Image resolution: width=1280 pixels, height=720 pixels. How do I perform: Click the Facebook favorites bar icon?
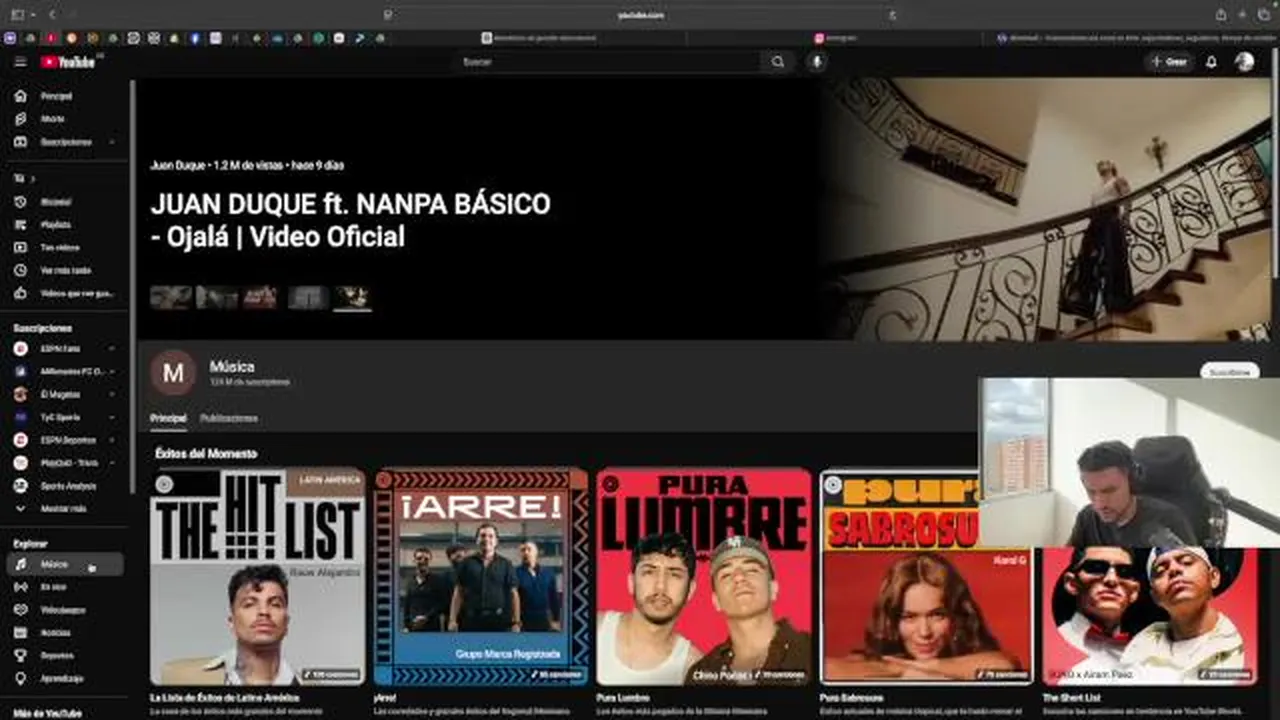tap(194, 38)
